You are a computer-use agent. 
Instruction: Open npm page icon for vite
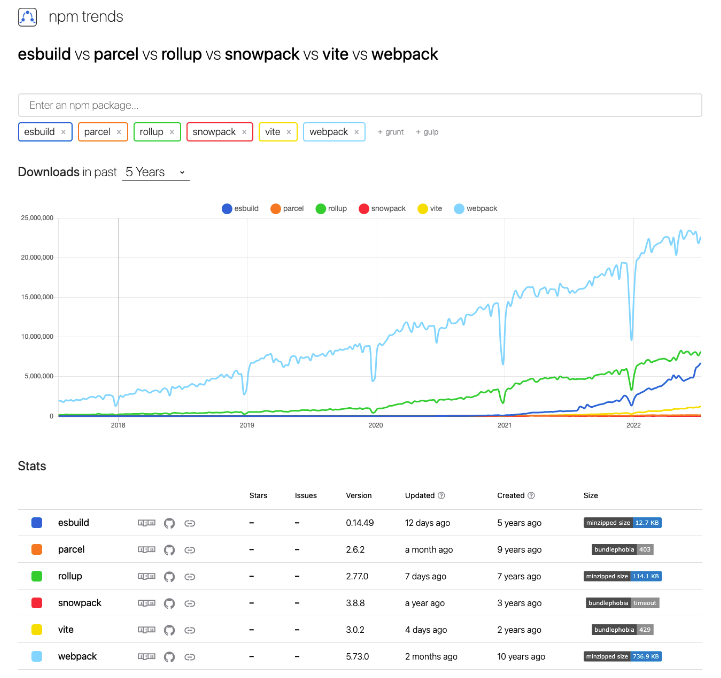click(x=147, y=630)
